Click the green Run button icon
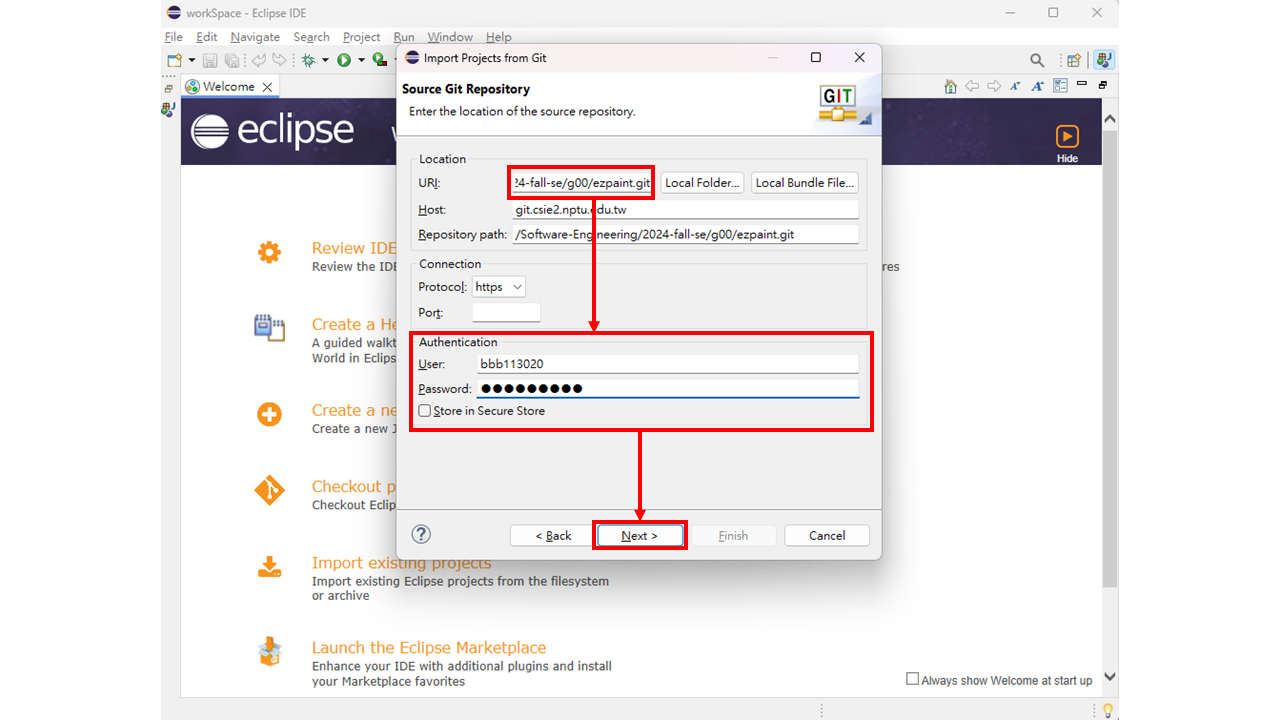Viewport: 1280px width, 720px height. pyautogui.click(x=344, y=60)
